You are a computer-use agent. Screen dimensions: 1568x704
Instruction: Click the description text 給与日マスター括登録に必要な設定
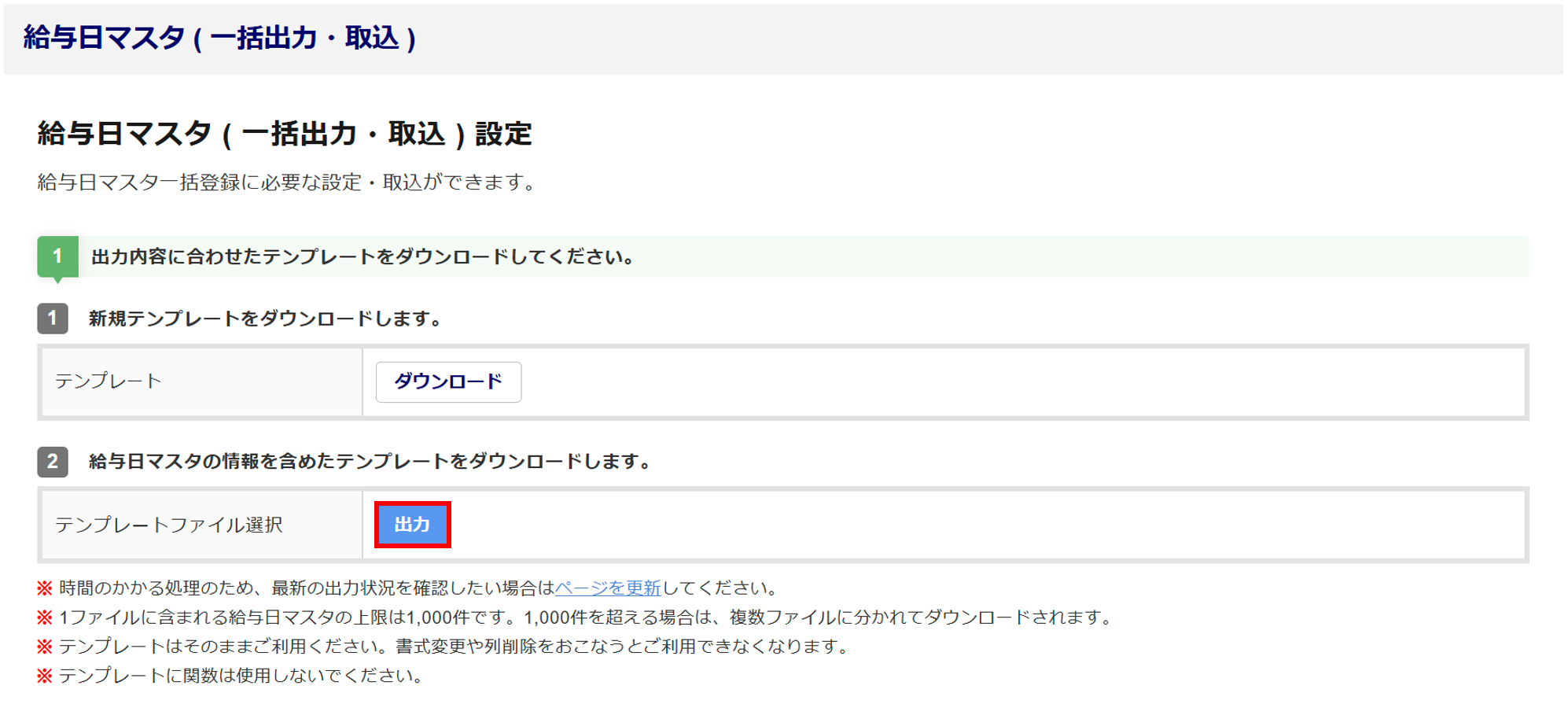tap(288, 182)
